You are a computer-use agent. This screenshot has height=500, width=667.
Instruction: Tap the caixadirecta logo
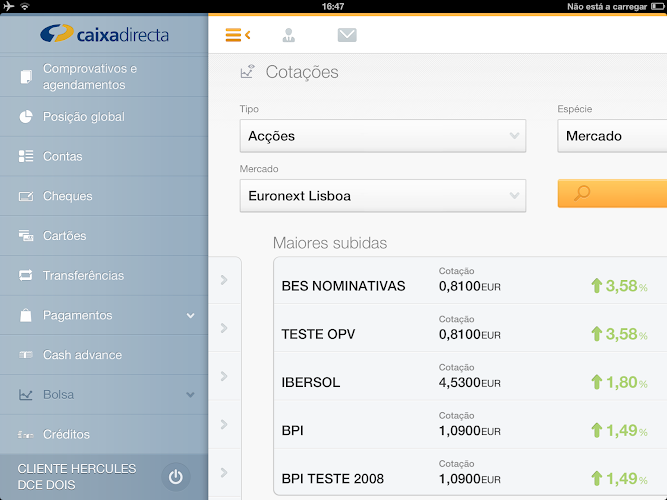pyautogui.click(x=104, y=34)
